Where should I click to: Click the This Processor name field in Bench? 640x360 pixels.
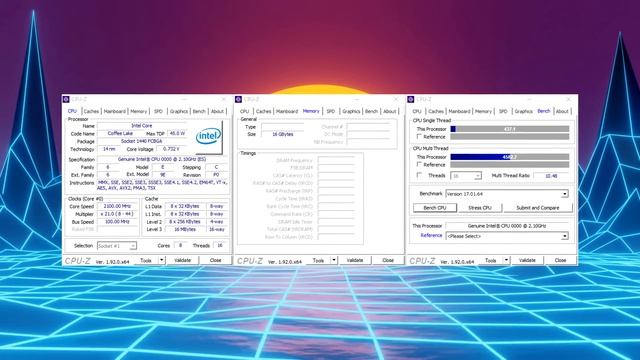coord(507,226)
